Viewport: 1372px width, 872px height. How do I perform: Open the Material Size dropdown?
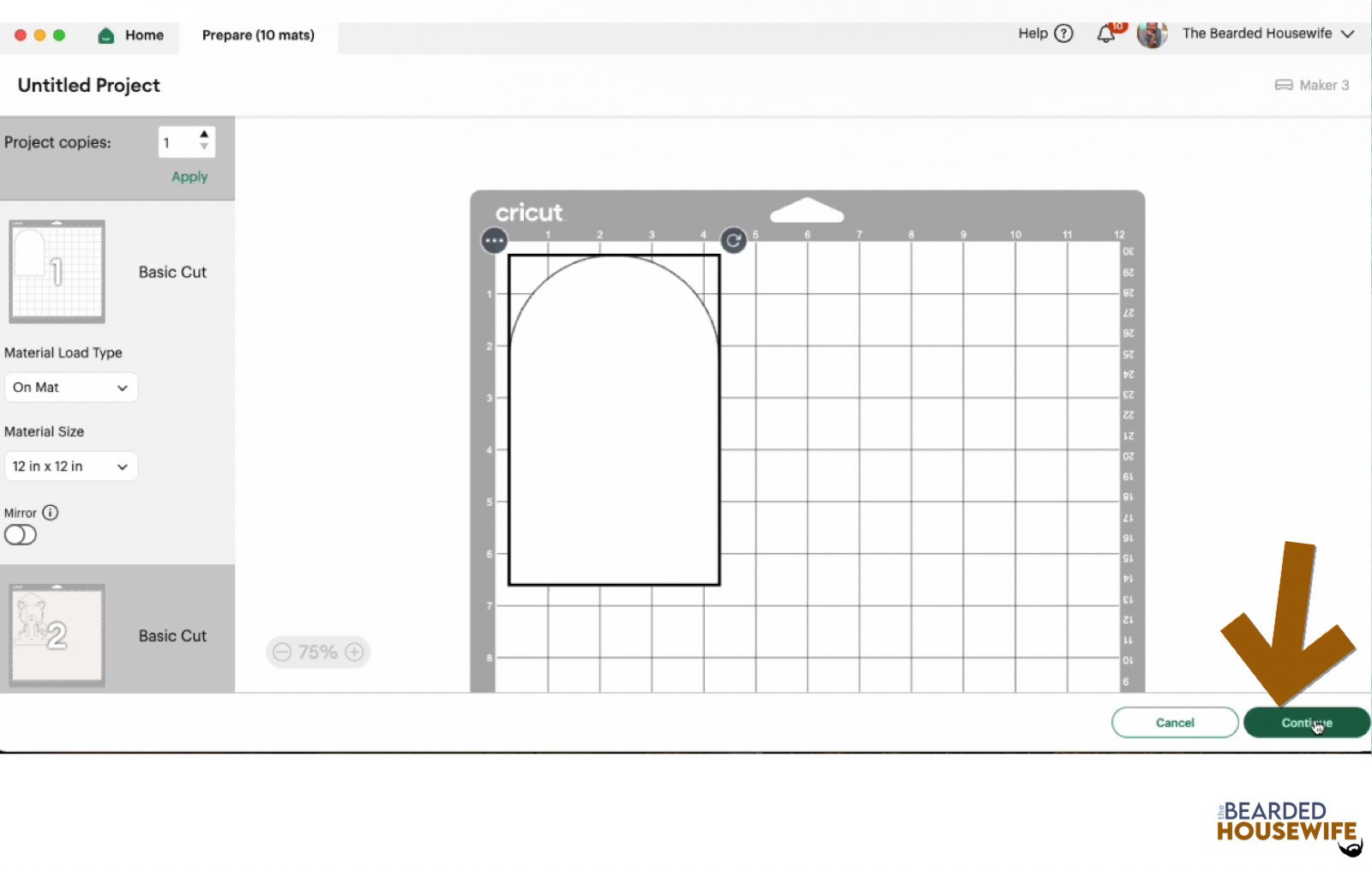70,466
